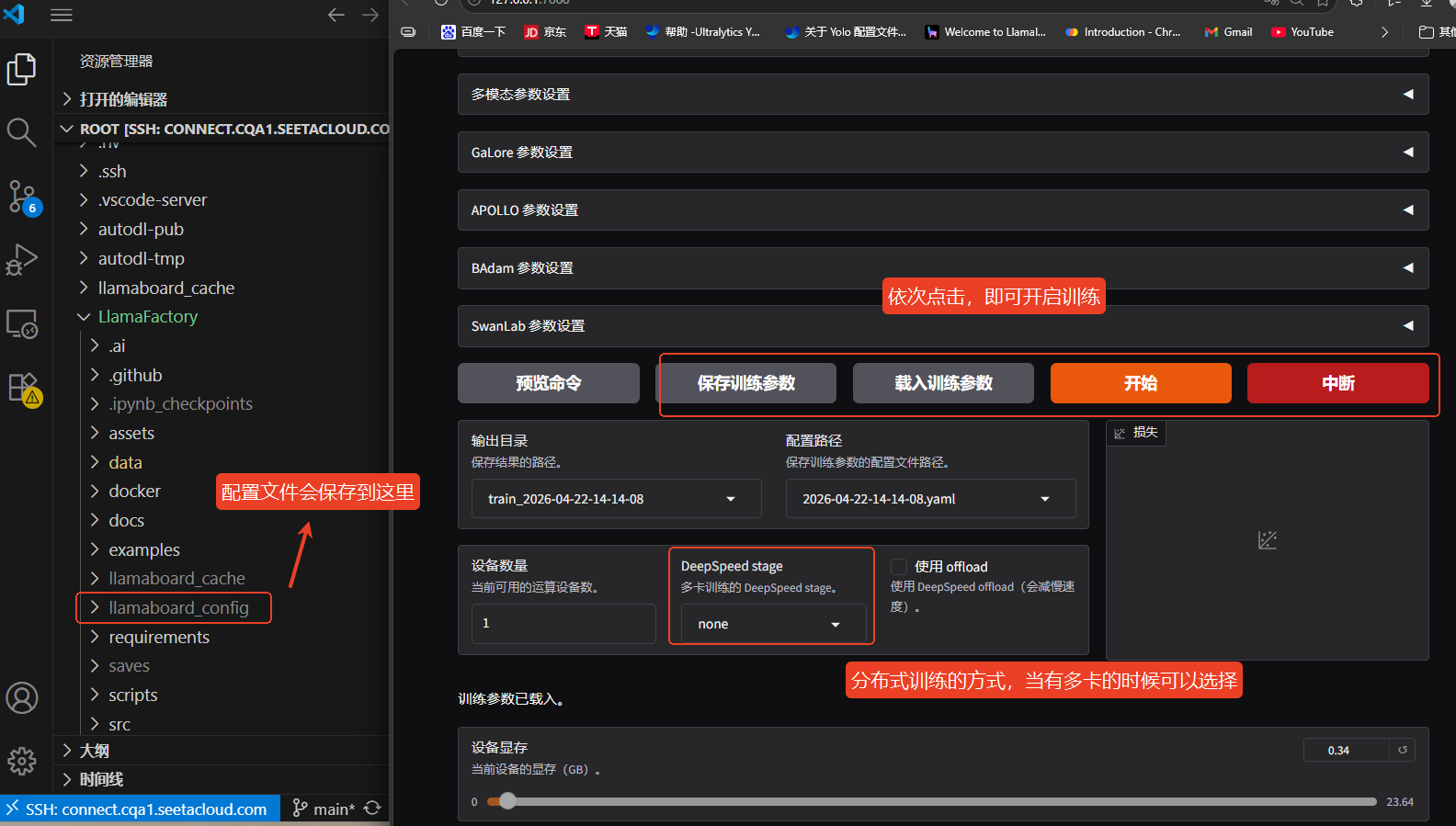Image resolution: width=1456 pixels, height=826 pixels.
Task: Show more bookmarks with chevron
Action: pos(1384,32)
